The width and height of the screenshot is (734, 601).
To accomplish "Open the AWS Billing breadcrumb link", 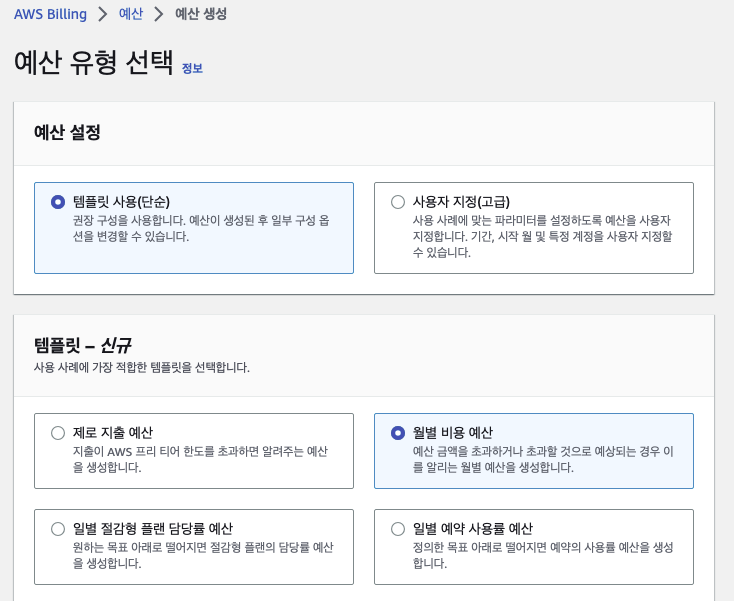I will (x=50, y=14).
